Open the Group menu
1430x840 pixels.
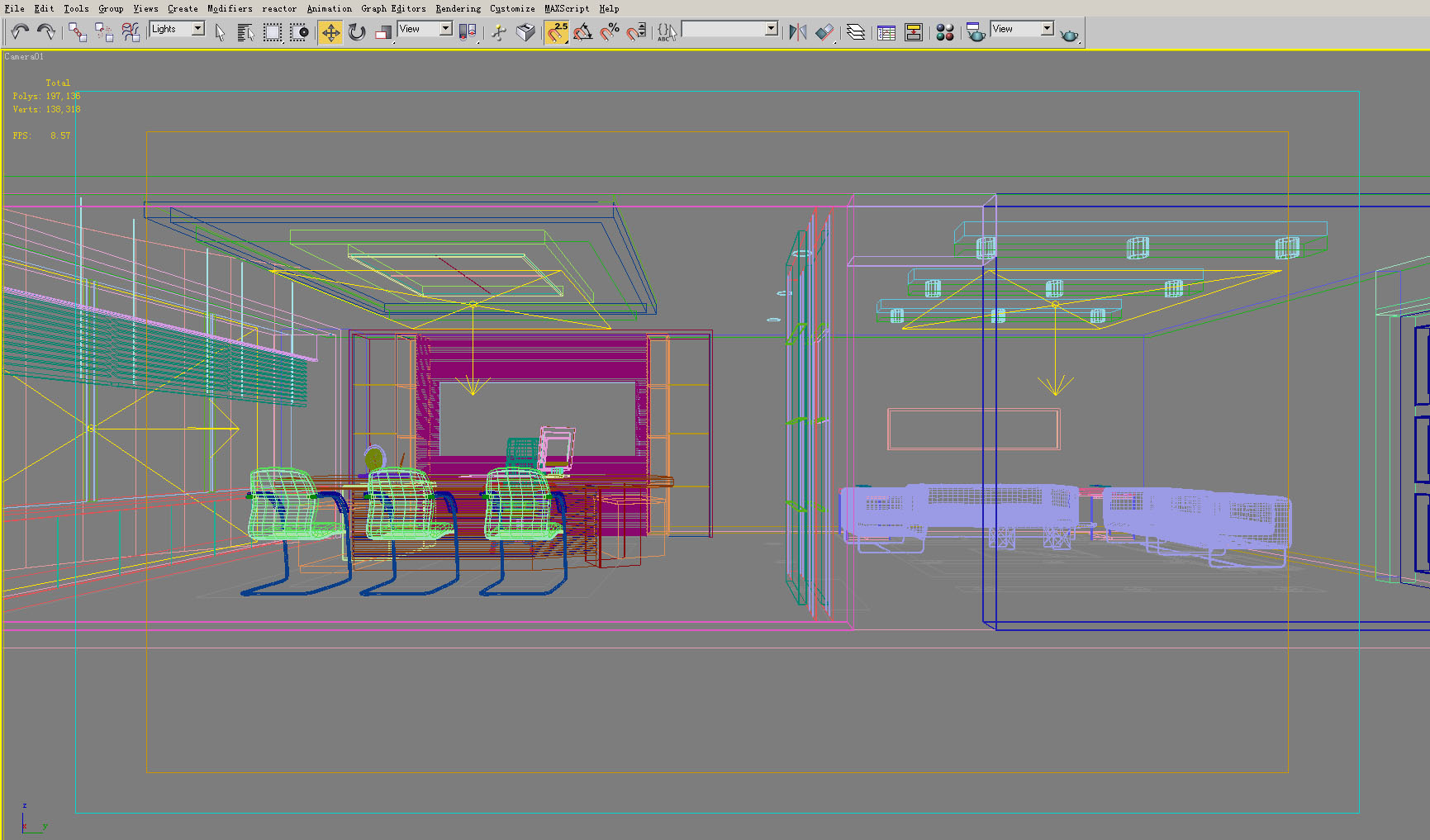pyautogui.click(x=111, y=8)
